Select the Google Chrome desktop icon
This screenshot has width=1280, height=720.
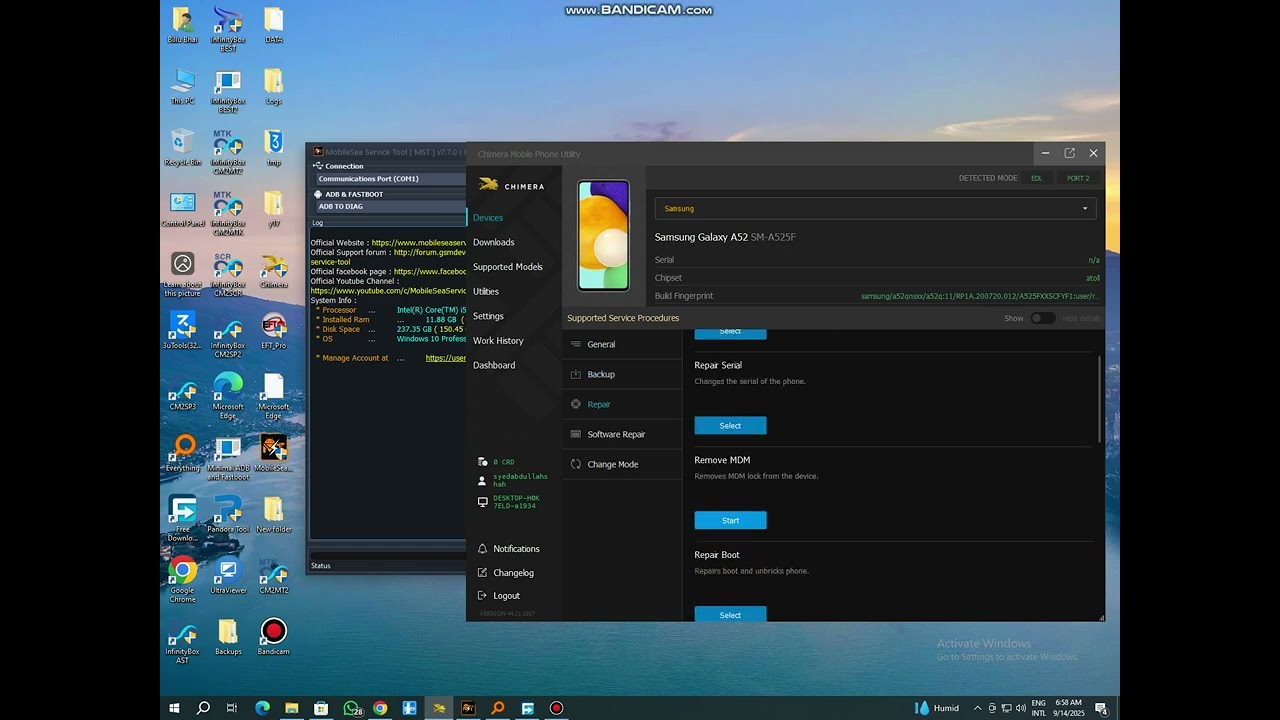[182, 580]
